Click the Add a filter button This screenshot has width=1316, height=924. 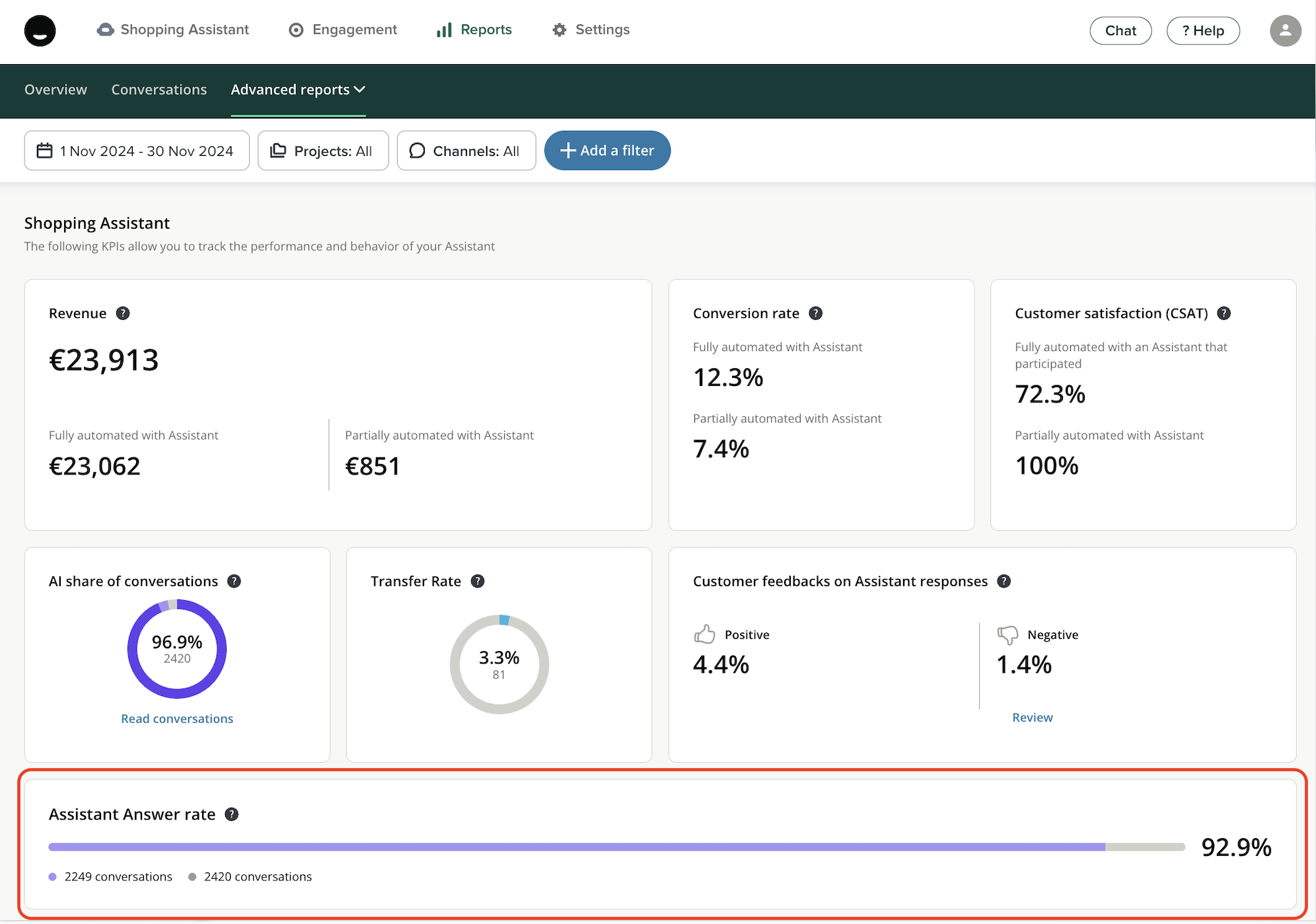(607, 151)
